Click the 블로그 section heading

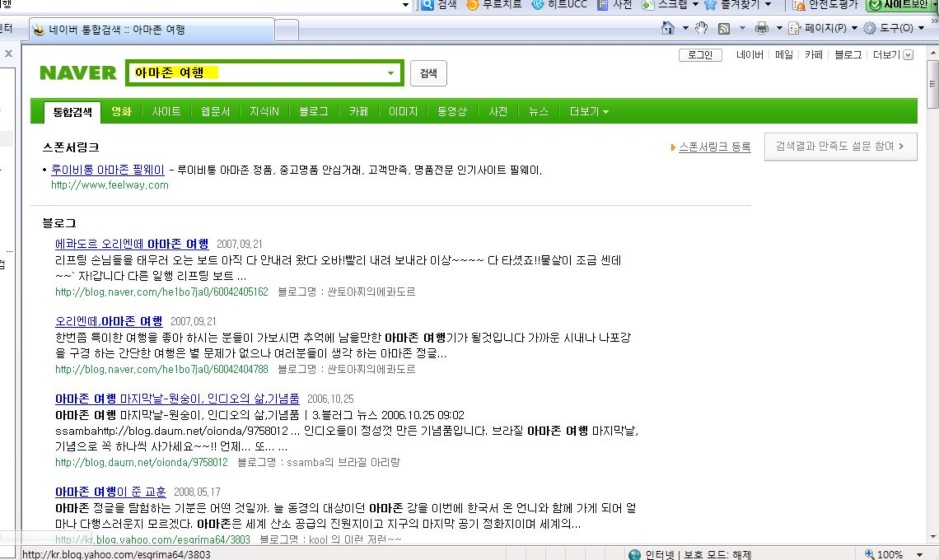click(x=59, y=223)
